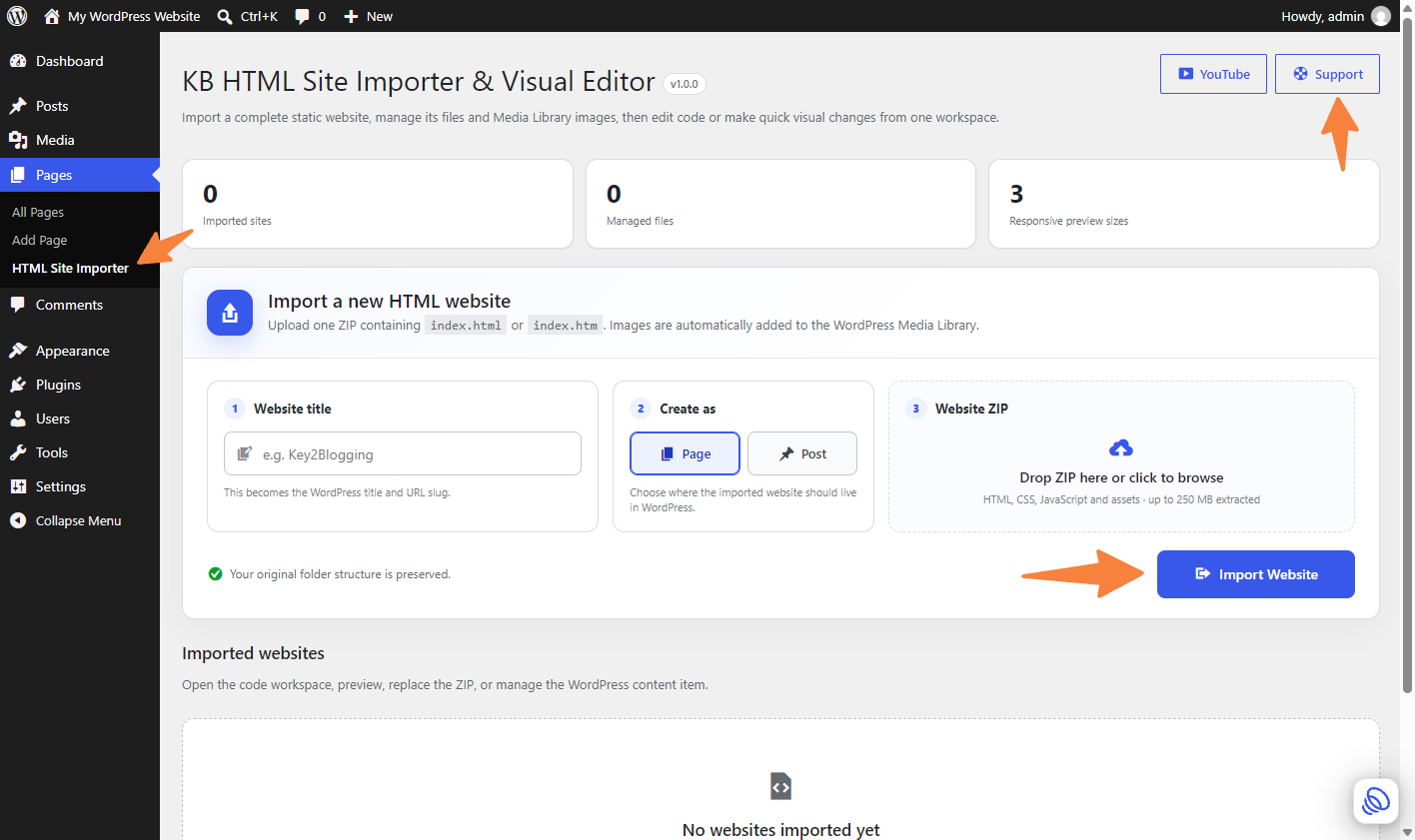Select Post as the Create as option
Screen dimensions: 1415x840
(802, 453)
